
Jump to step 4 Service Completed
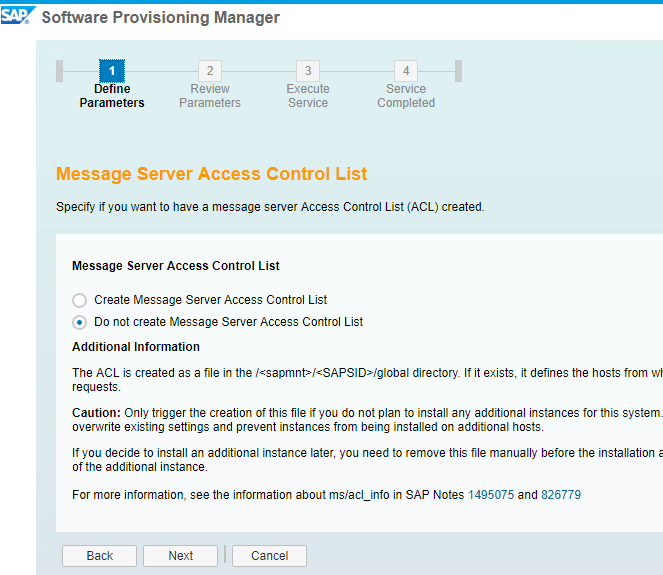click(x=406, y=71)
